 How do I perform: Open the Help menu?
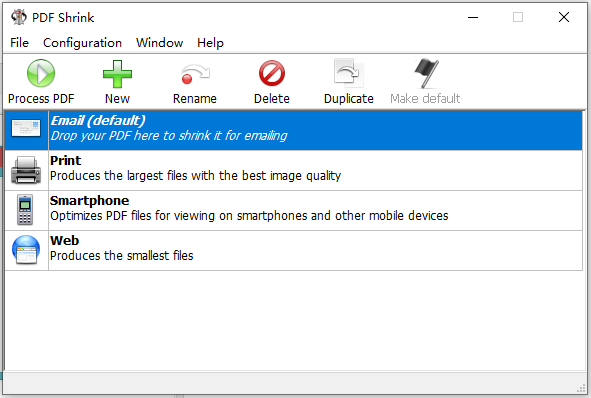click(x=210, y=43)
